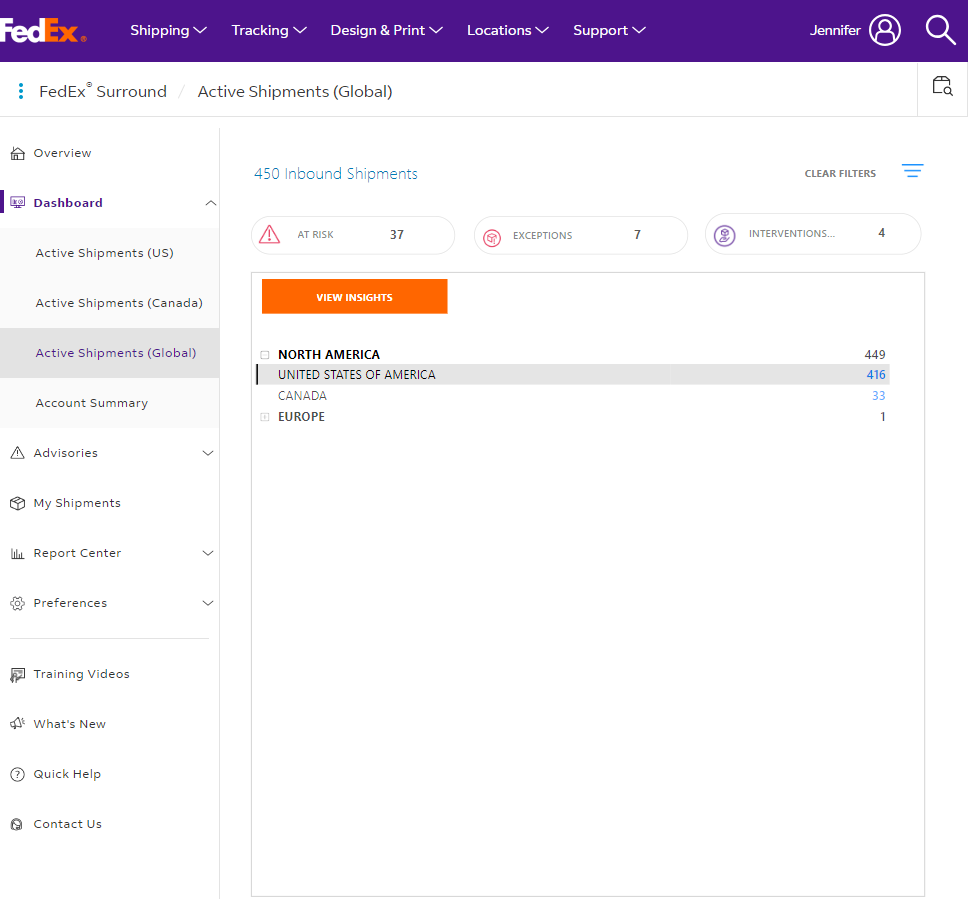This screenshot has height=899, width=968.
Task: Click the North America total 449
Action: click(875, 355)
